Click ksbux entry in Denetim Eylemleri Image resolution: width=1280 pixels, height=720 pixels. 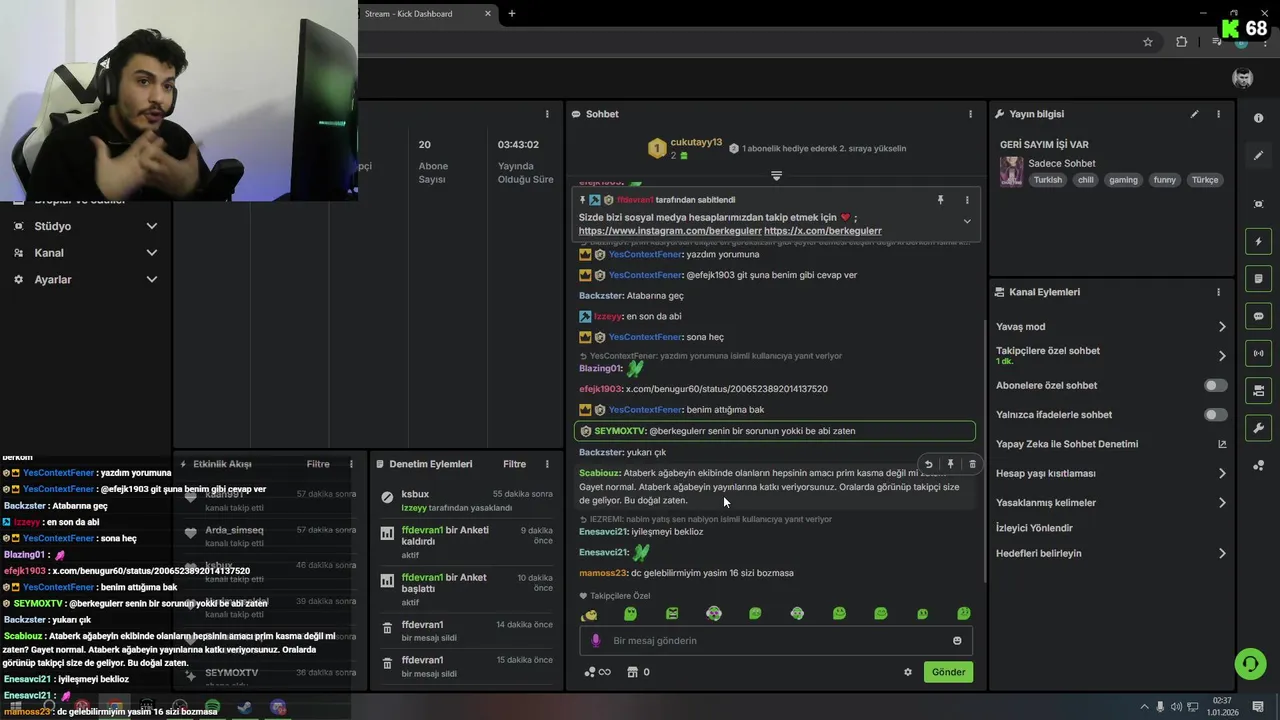point(466,500)
